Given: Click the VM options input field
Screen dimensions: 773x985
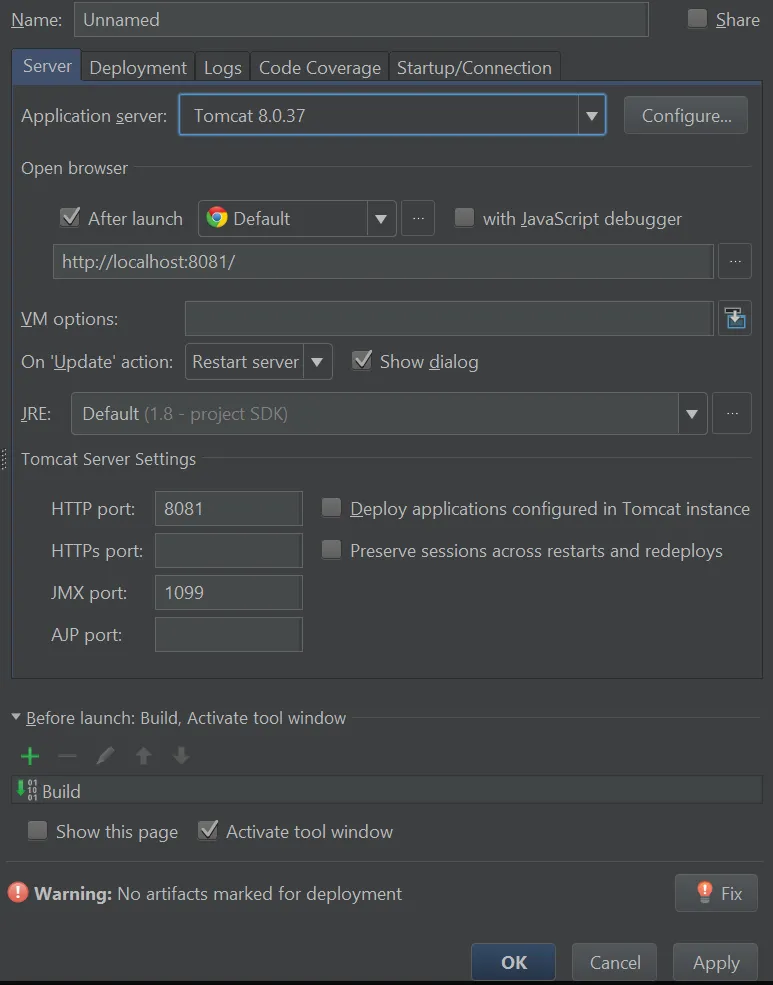Looking at the screenshot, I should pos(449,318).
